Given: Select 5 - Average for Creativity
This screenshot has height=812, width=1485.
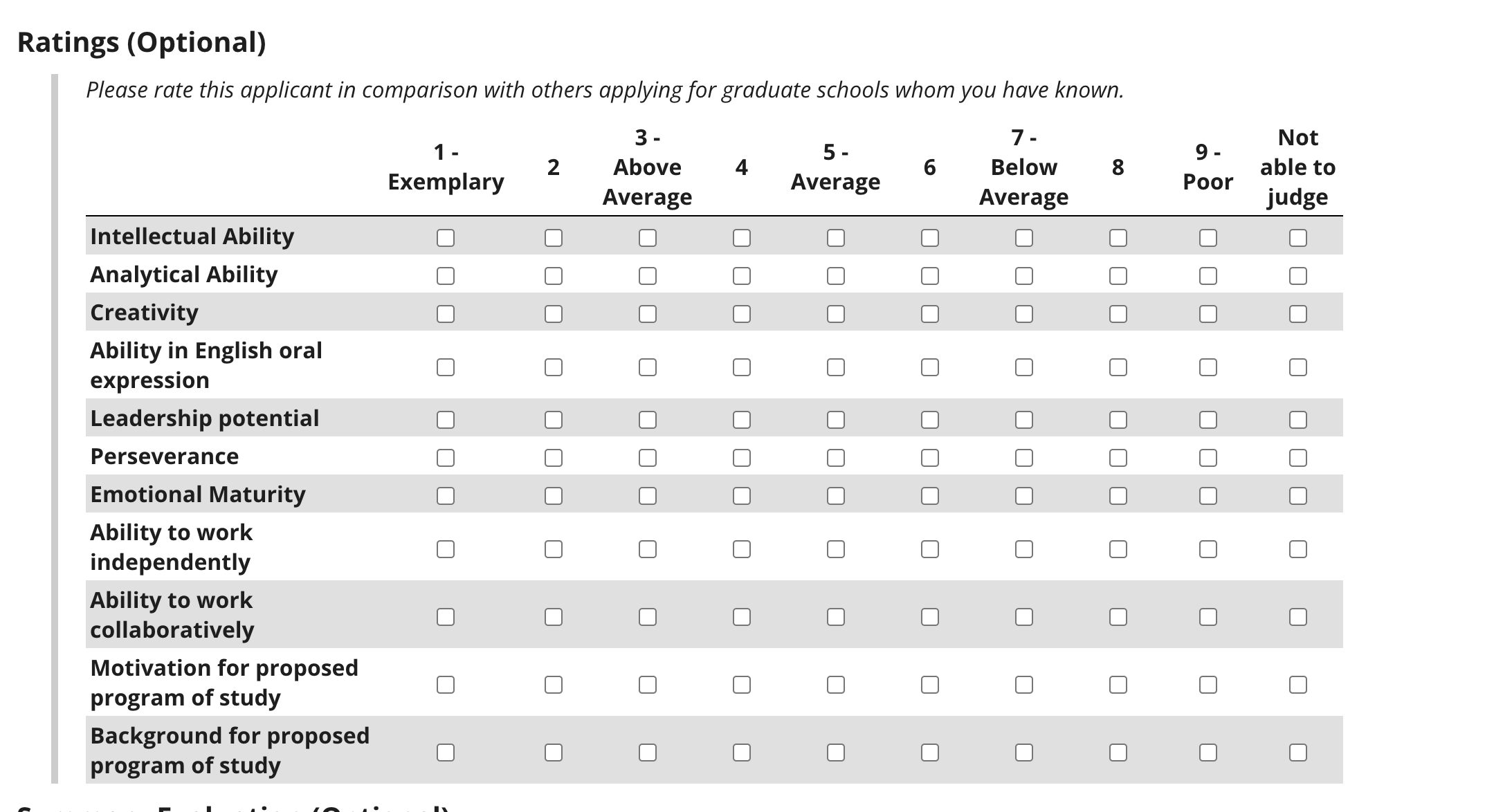Looking at the screenshot, I should point(836,314).
